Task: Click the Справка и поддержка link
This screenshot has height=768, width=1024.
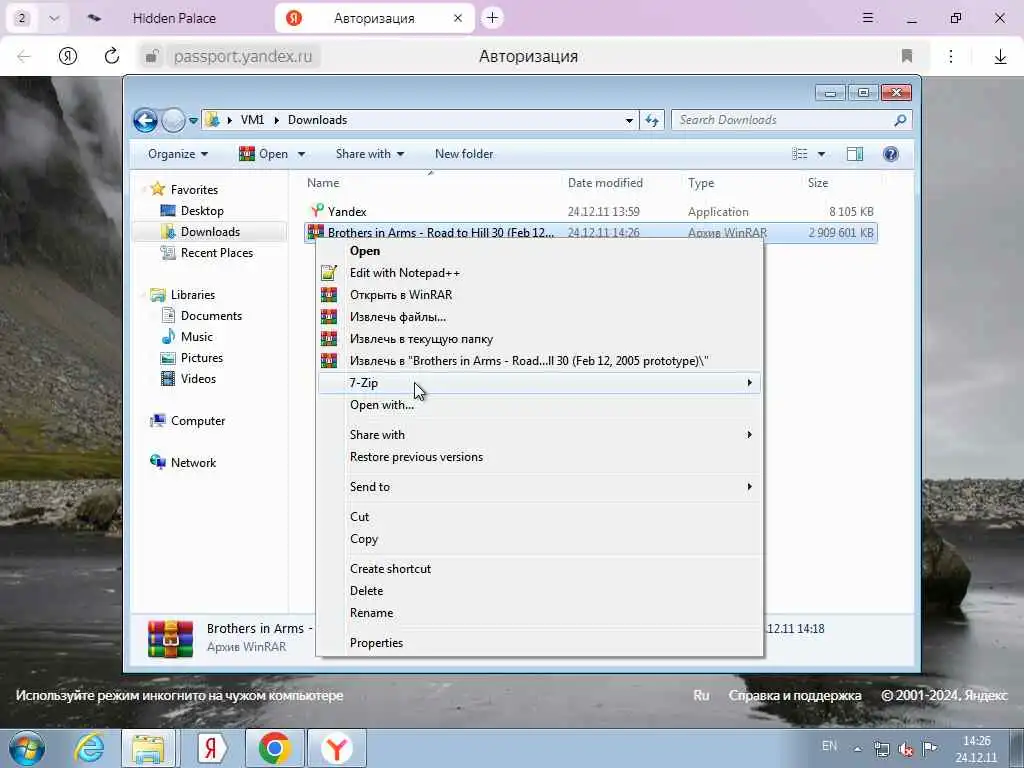Action: click(795, 696)
